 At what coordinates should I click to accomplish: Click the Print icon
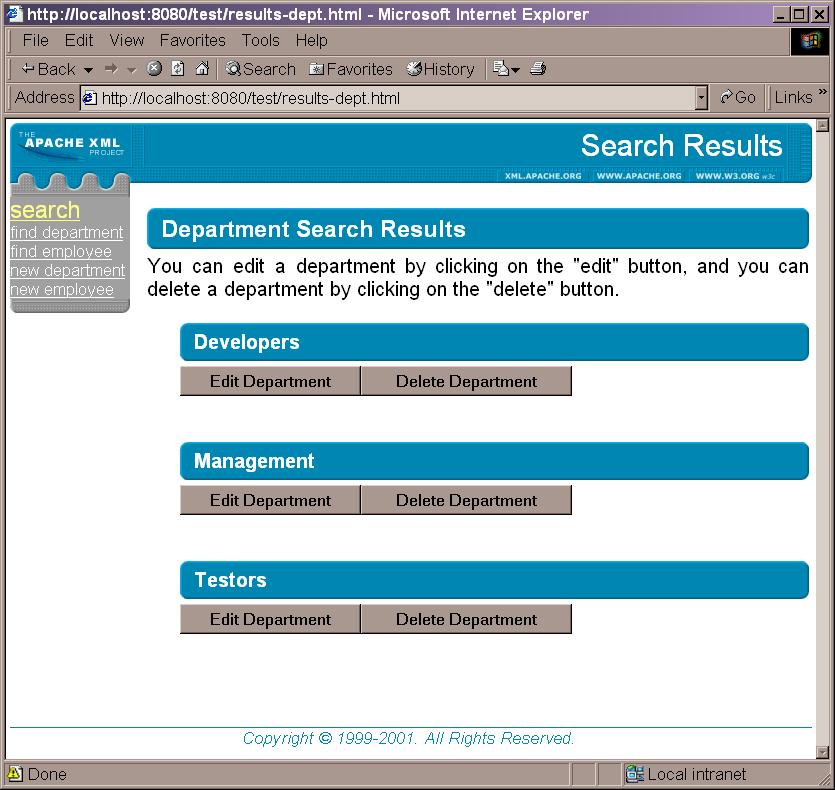[x=537, y=69]
